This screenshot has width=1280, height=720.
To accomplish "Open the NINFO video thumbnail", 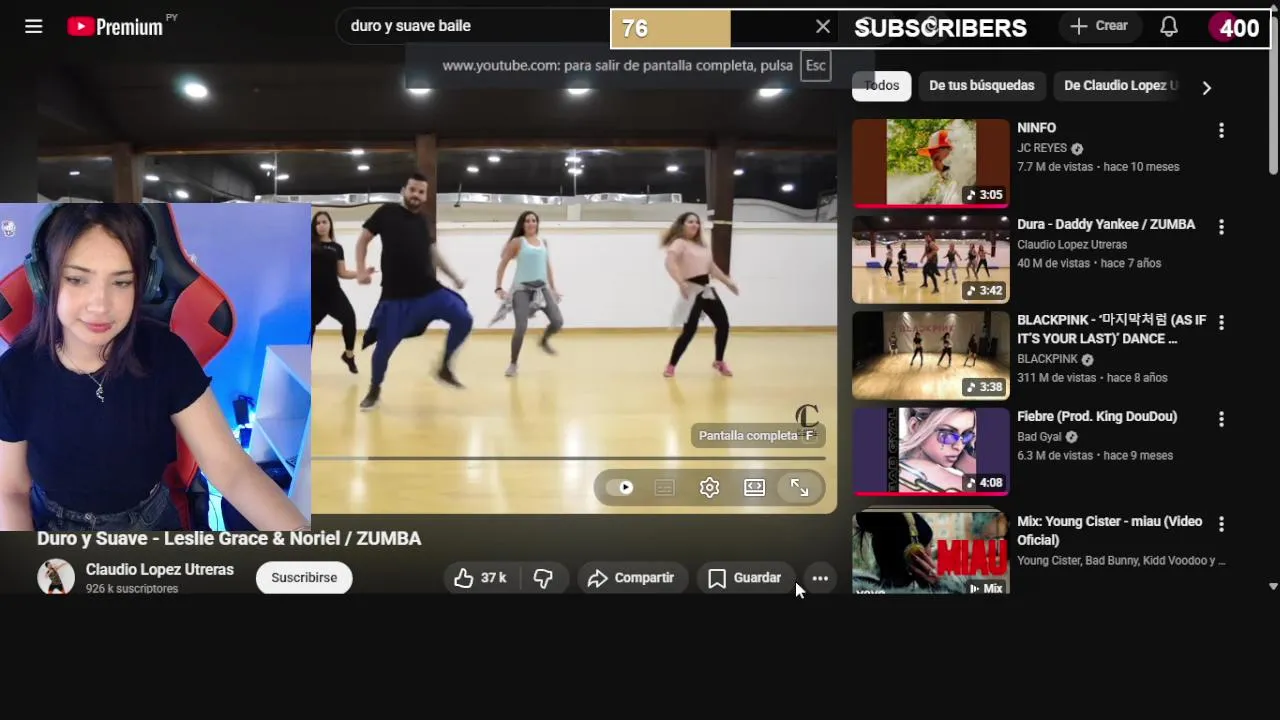I will click(931, 163).
